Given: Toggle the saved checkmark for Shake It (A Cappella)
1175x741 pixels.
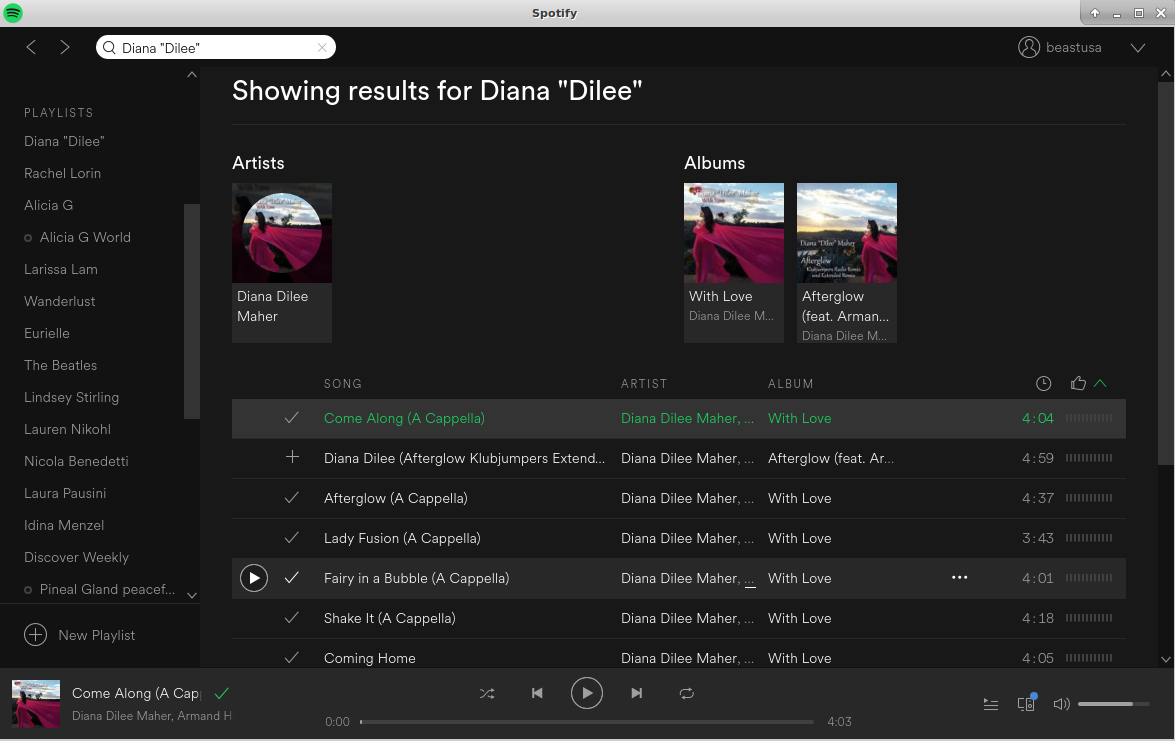Looking at the screenshot, I should 292,617.
